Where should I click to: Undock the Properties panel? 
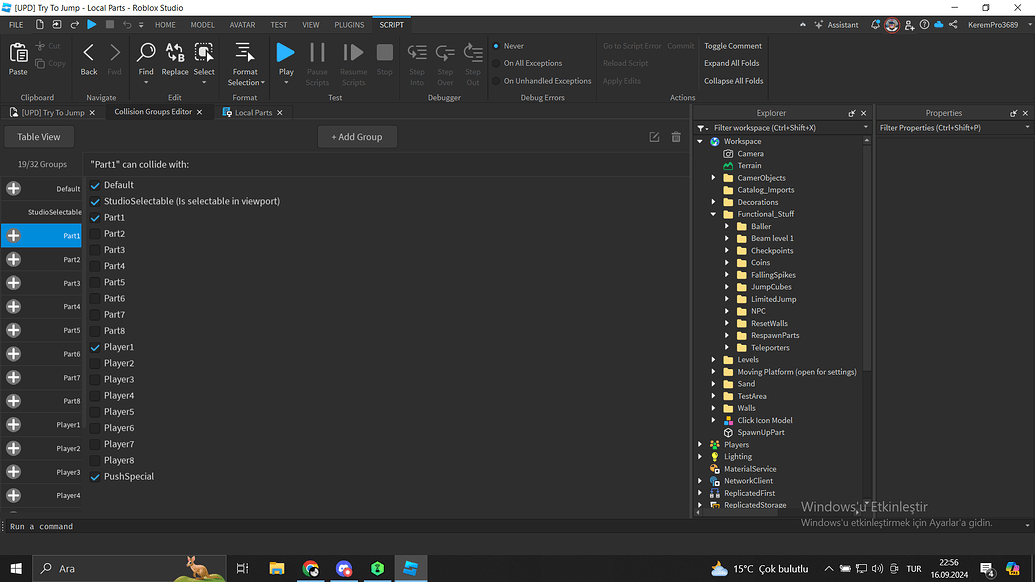click(1013, 113)
